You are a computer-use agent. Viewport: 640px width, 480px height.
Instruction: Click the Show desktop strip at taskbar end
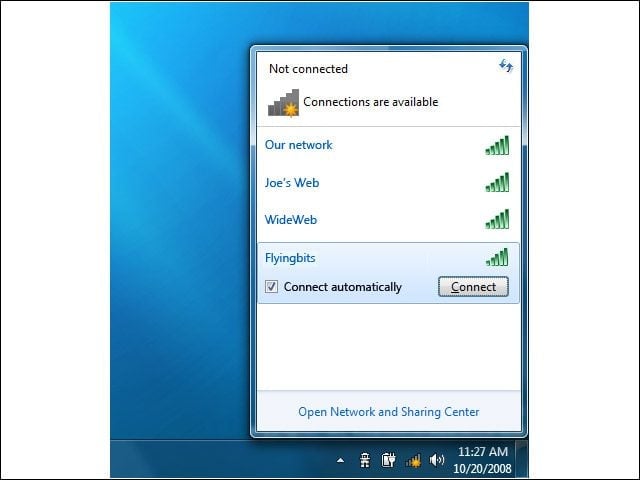522,459
